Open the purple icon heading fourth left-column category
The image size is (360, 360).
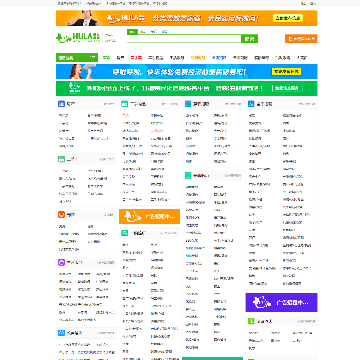click(x=61, y=262)
